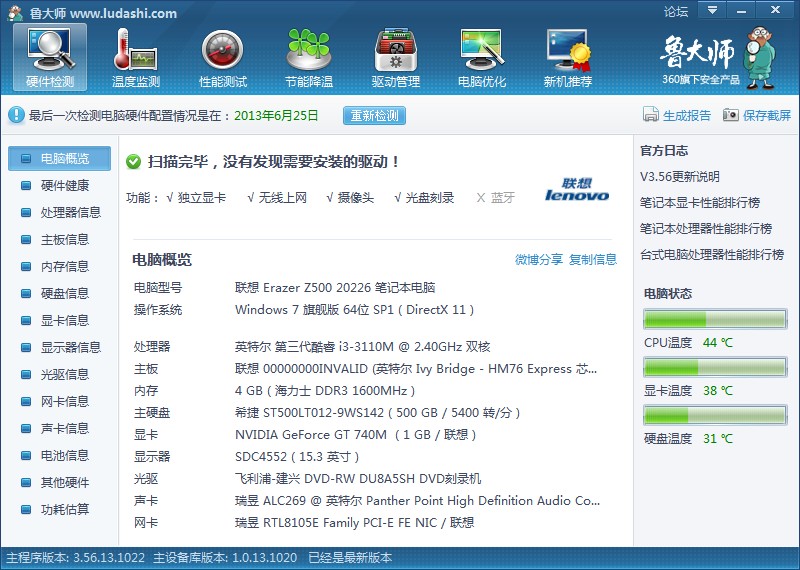Viewport: 800px width, 570px height.
Task: Click the 飞利浦-建兴 DVD-RW optical drive value
Action: point(358,479)
